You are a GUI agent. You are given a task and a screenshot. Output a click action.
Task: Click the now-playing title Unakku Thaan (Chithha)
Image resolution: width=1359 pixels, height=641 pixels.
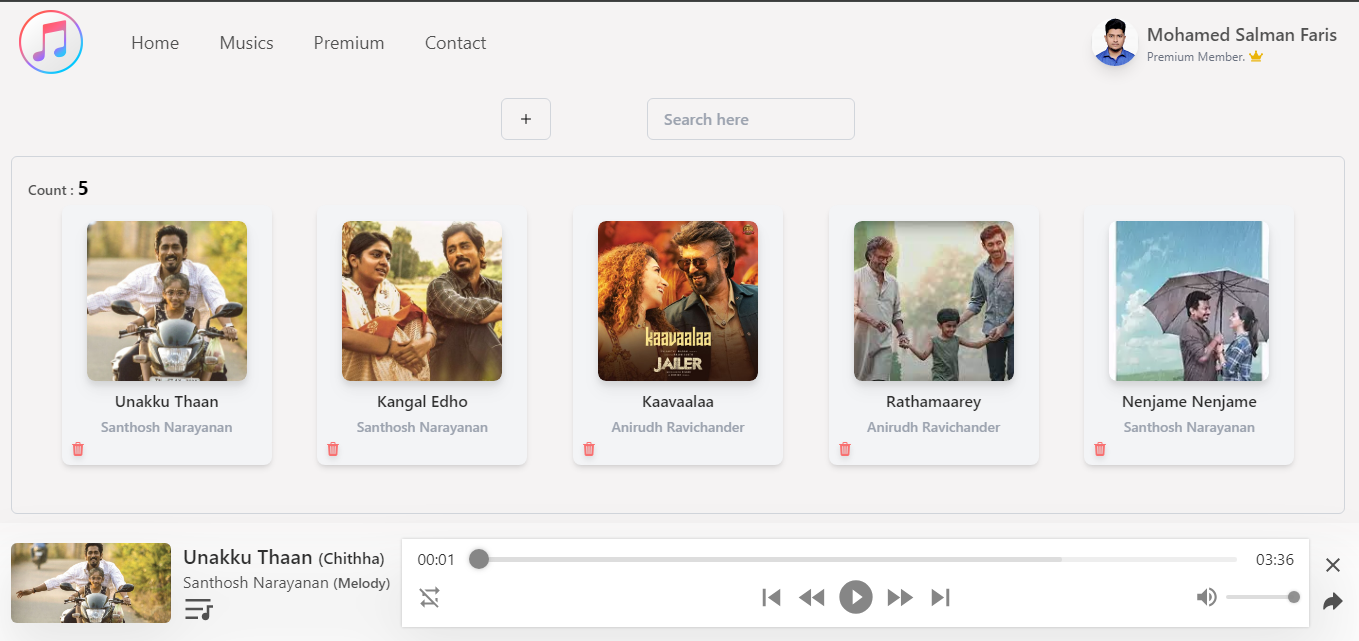pos(284,557)
